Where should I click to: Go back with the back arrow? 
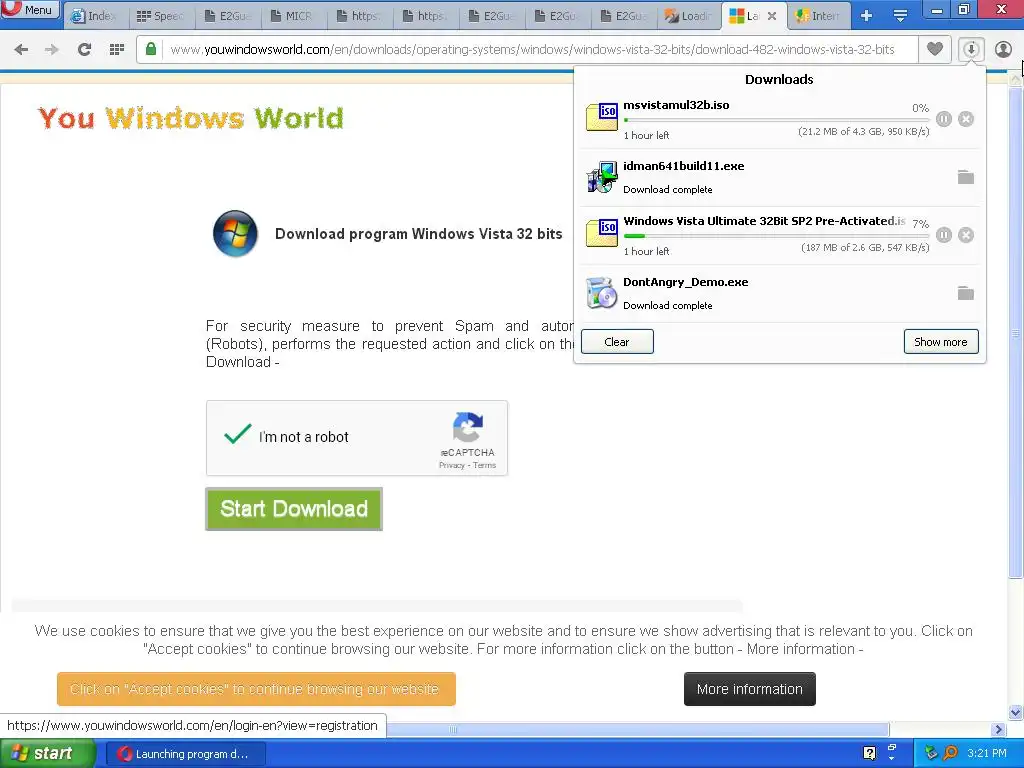coord(21,50)
